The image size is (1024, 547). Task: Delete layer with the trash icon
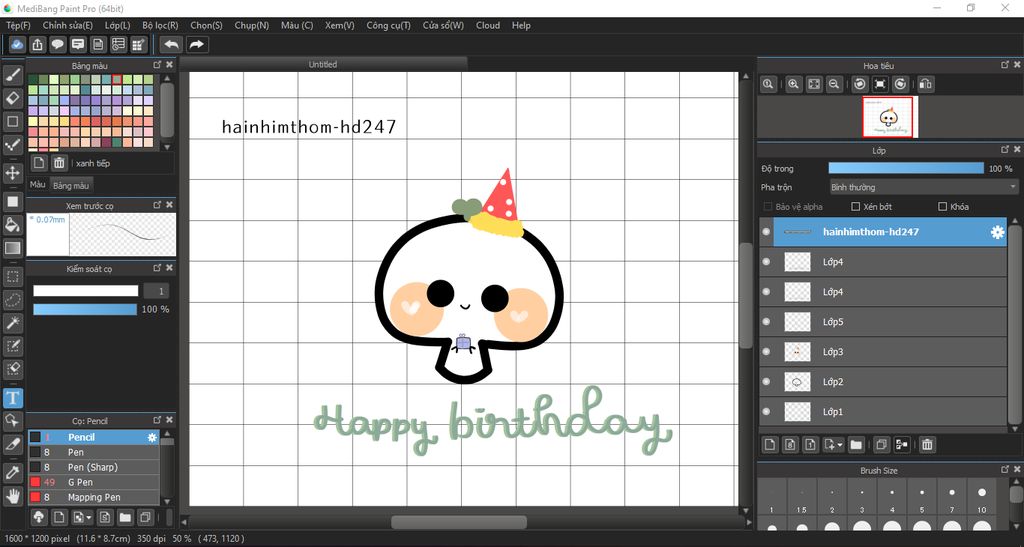[x=927, y=445]
